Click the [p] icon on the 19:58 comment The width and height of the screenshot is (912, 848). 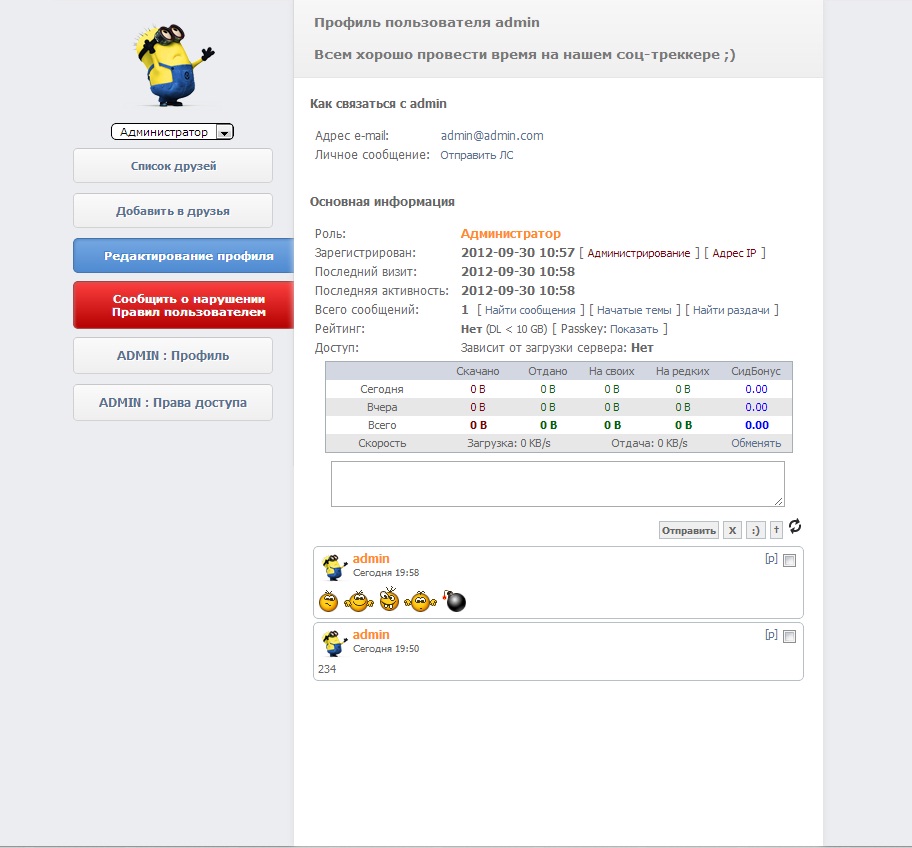[x=770, y=559]
